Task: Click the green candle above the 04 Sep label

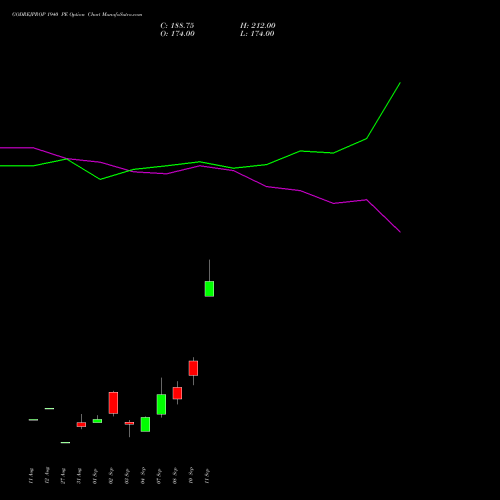Action: tap(145, 424)
